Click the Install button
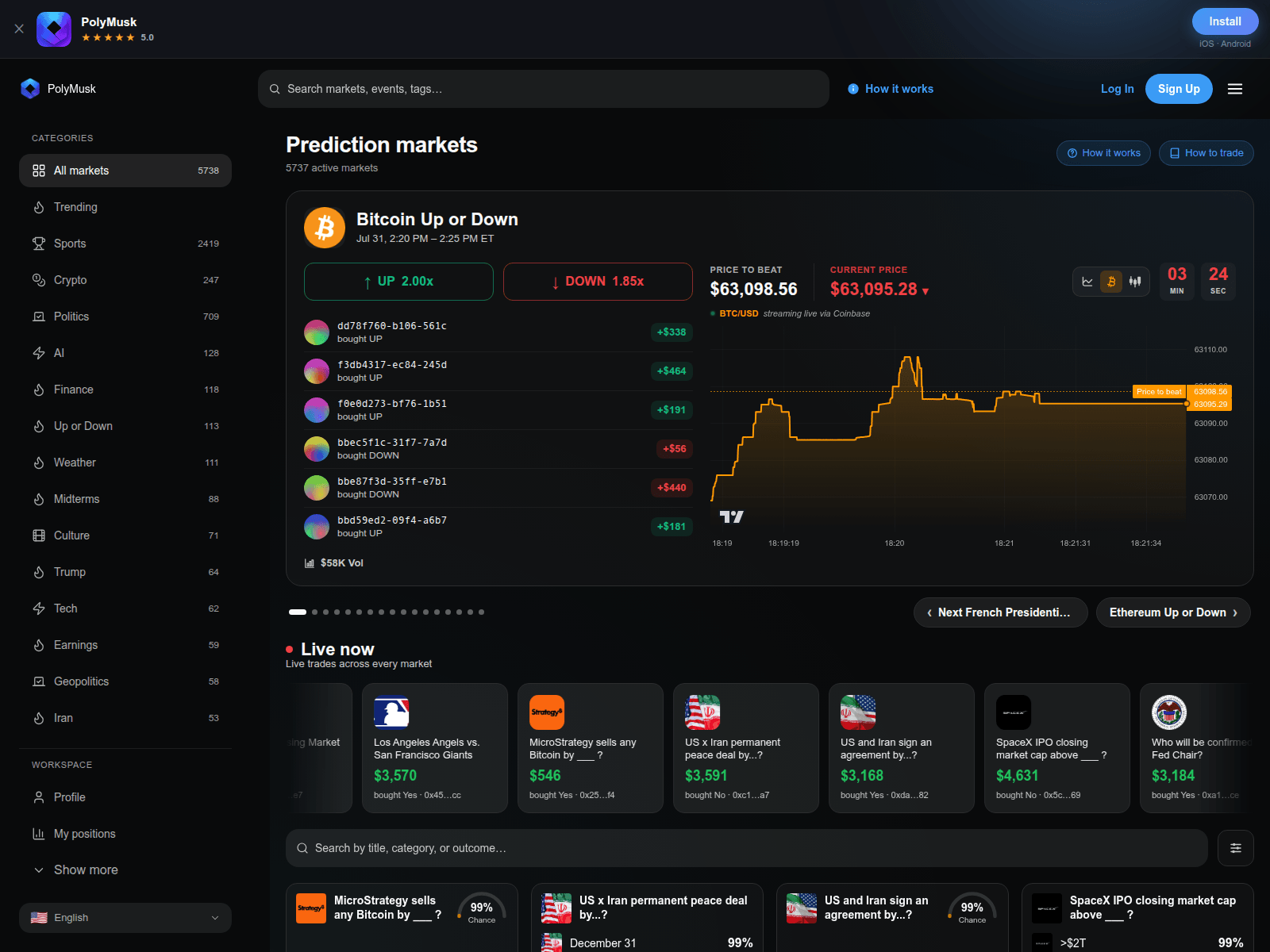This screenshot has height=952, width=1270. click(1225, 21)
